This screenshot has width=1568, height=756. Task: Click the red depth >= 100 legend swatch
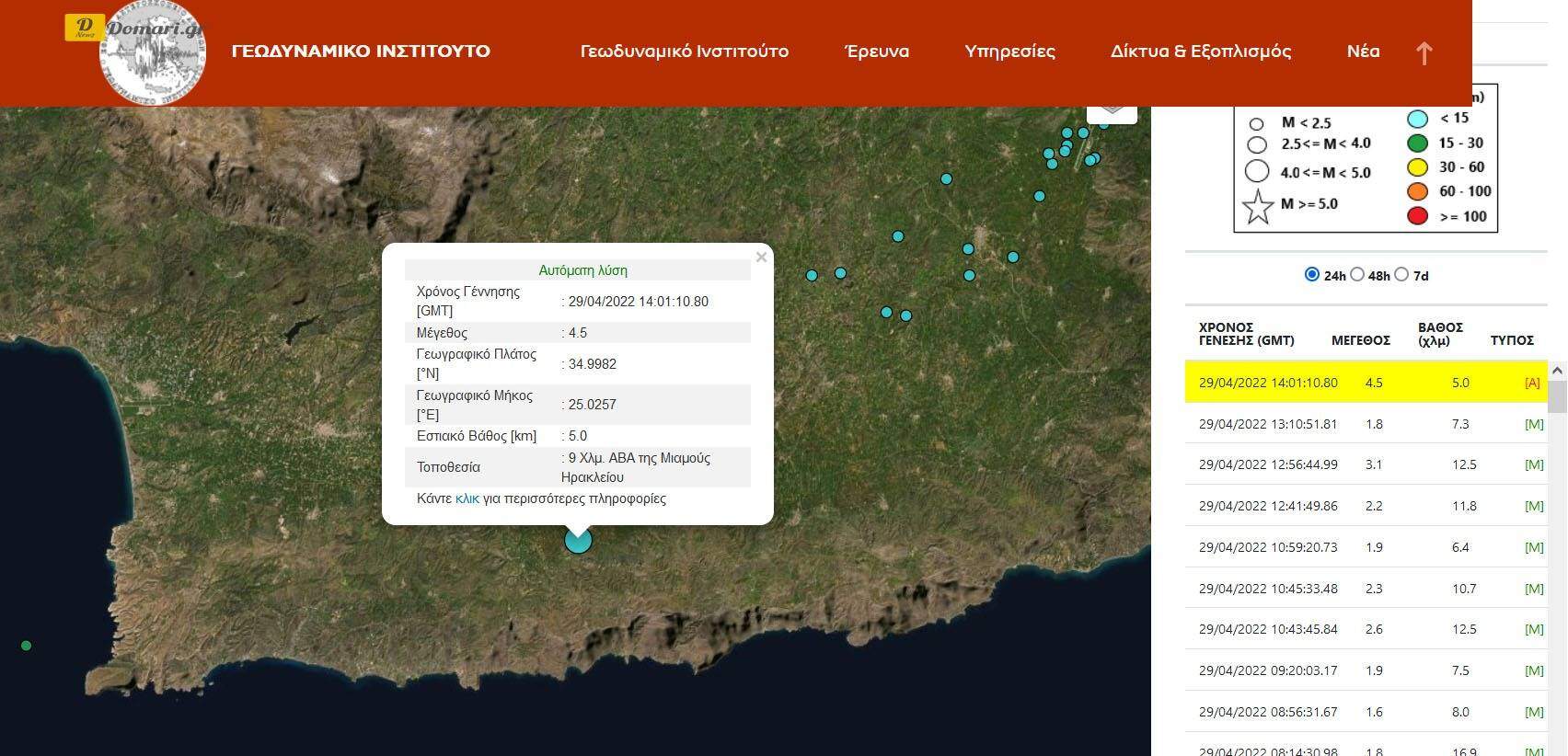tap(1417, 216)
